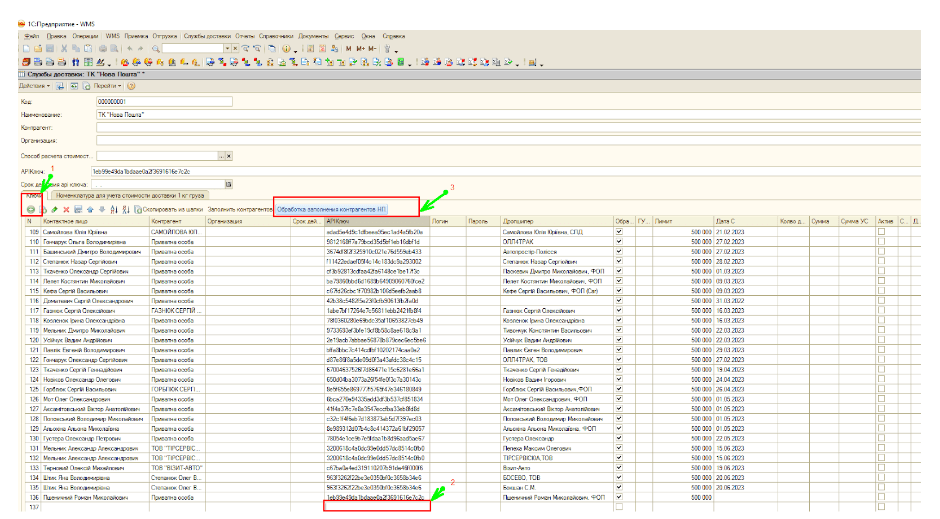This screenshot has width=940, height=519.
Task: Sort table descending Z-A icon
Action: tap(124, 209)
